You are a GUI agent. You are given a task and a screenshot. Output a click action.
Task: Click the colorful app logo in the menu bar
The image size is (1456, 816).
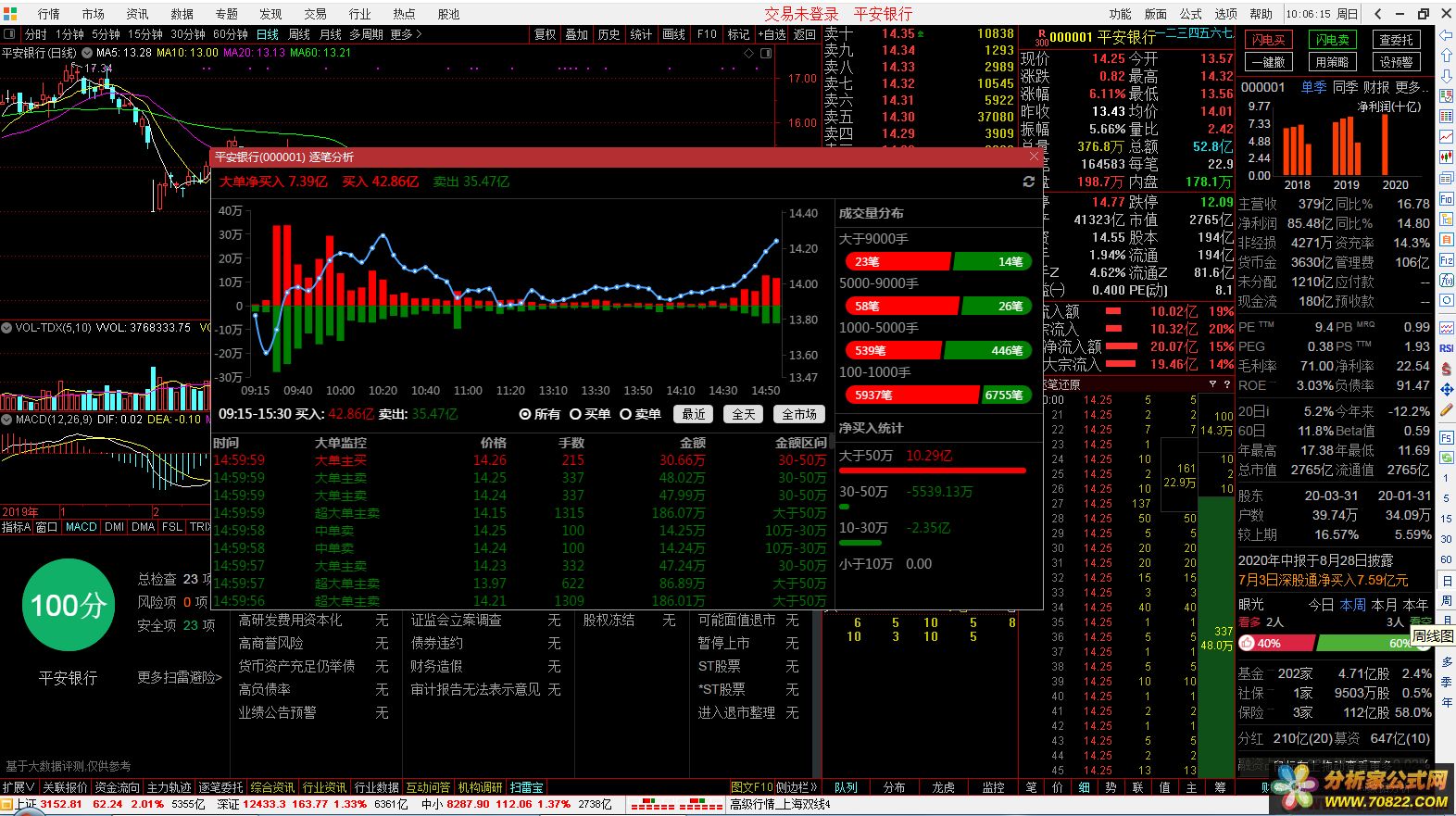(10, 13)
